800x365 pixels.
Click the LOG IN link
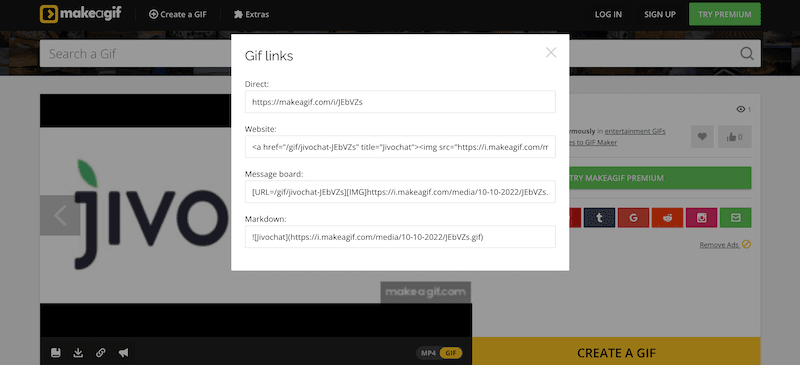pos(608,14)
